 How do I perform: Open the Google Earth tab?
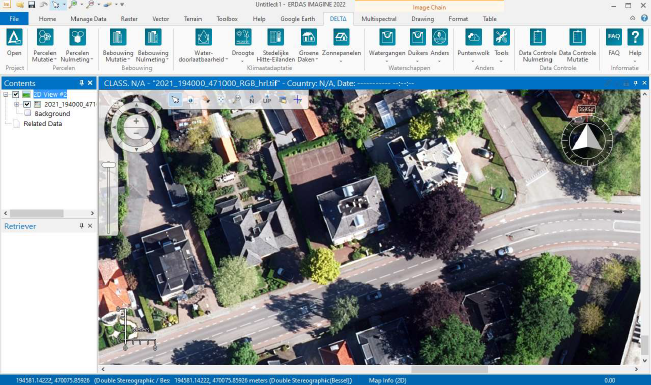coord(298,19)
